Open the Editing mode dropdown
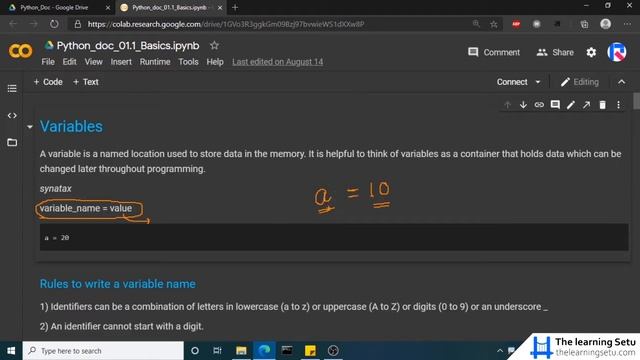Image resolution: width=640 pixels, height=360 pixels. pos(580,82)
